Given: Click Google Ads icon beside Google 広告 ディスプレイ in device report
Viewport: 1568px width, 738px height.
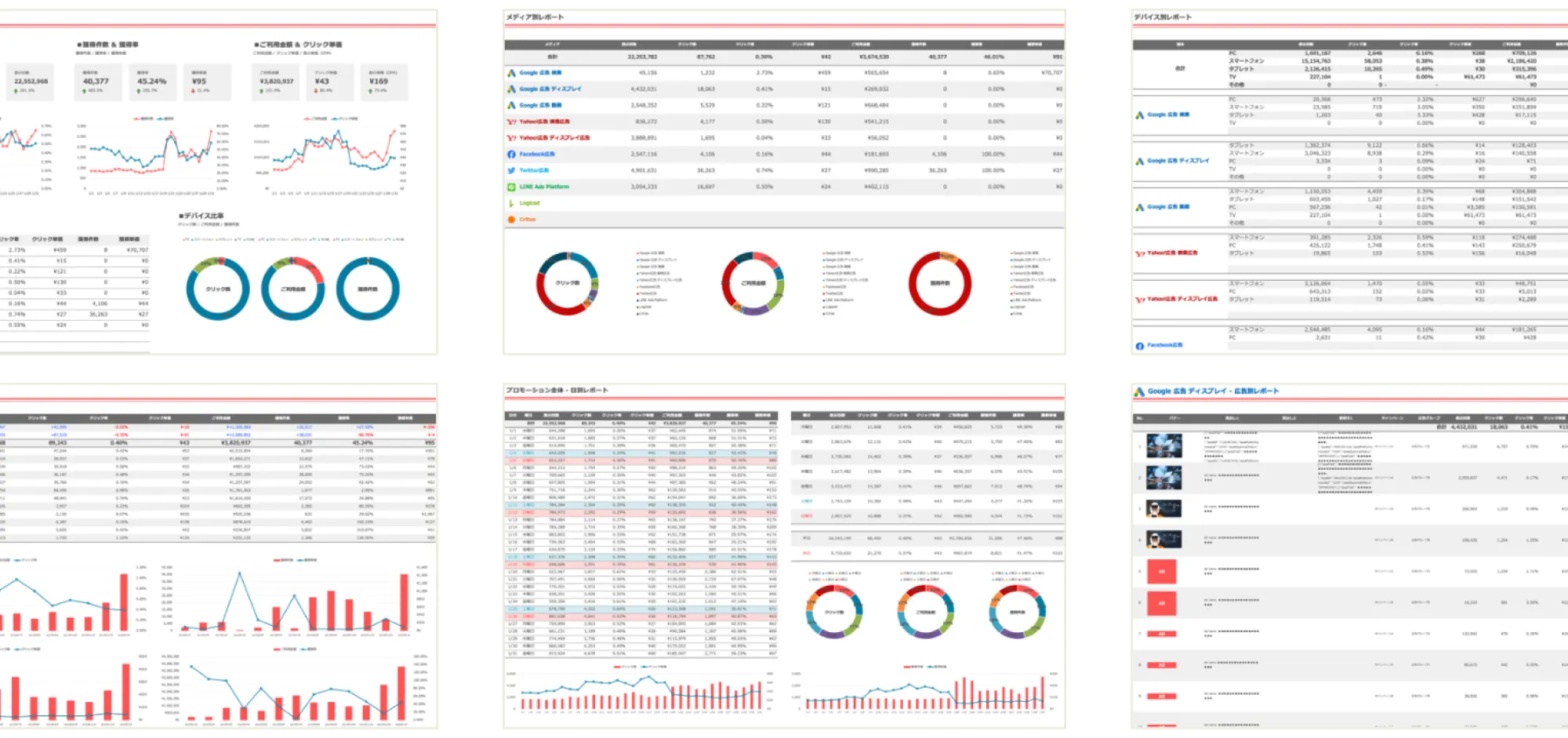Looking at the screenshot, I should [1140, 161].
